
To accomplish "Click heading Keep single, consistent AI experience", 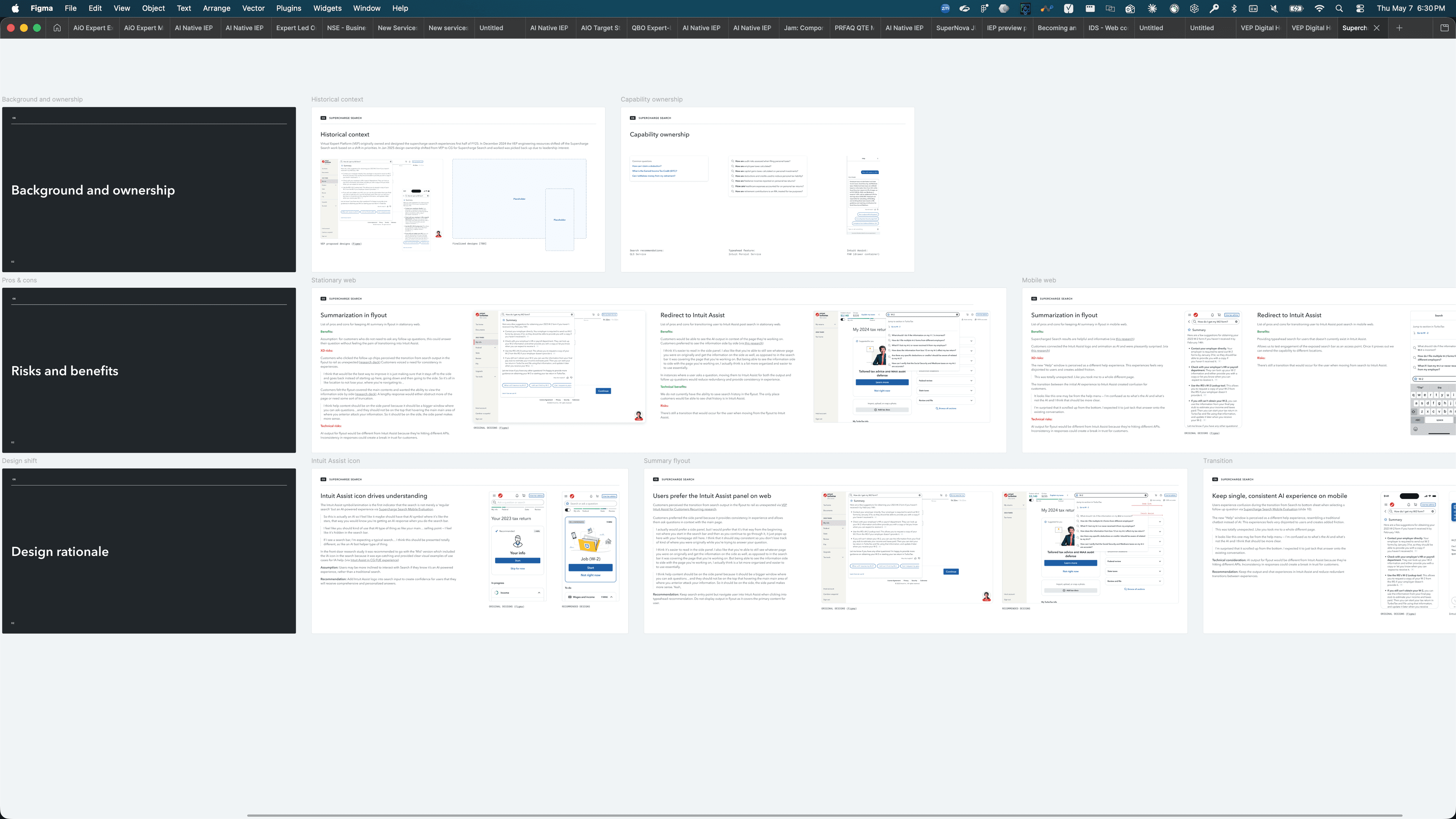I will pos(1279,496).
